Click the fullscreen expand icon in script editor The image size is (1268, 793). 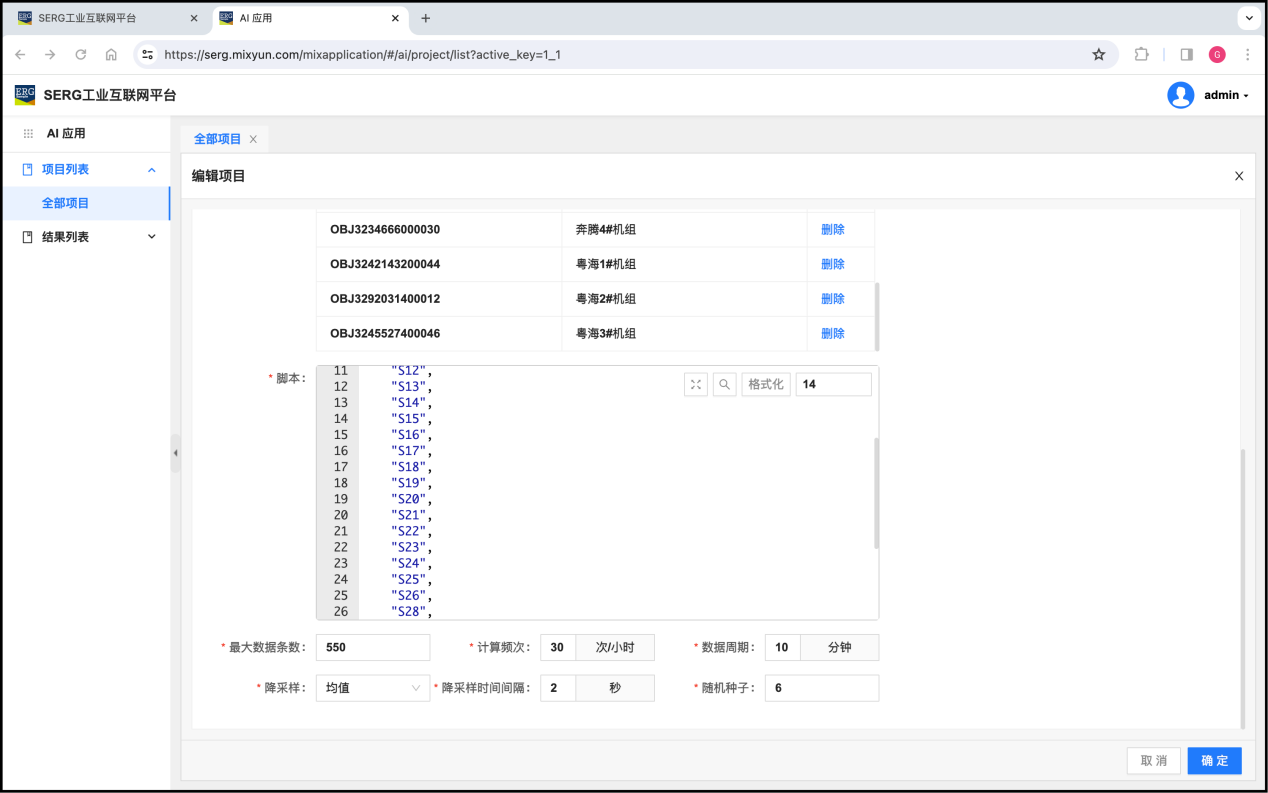(696, 384)
